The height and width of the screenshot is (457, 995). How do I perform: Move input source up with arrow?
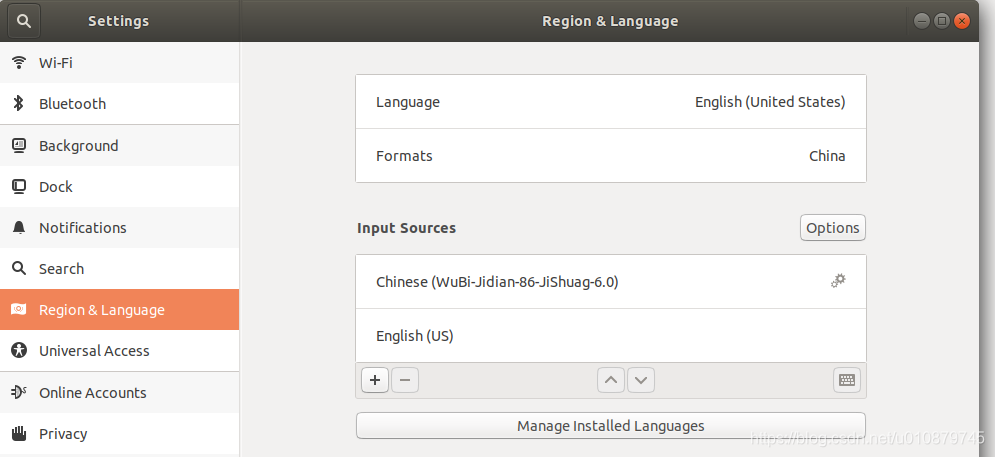[x=611, y=380]
